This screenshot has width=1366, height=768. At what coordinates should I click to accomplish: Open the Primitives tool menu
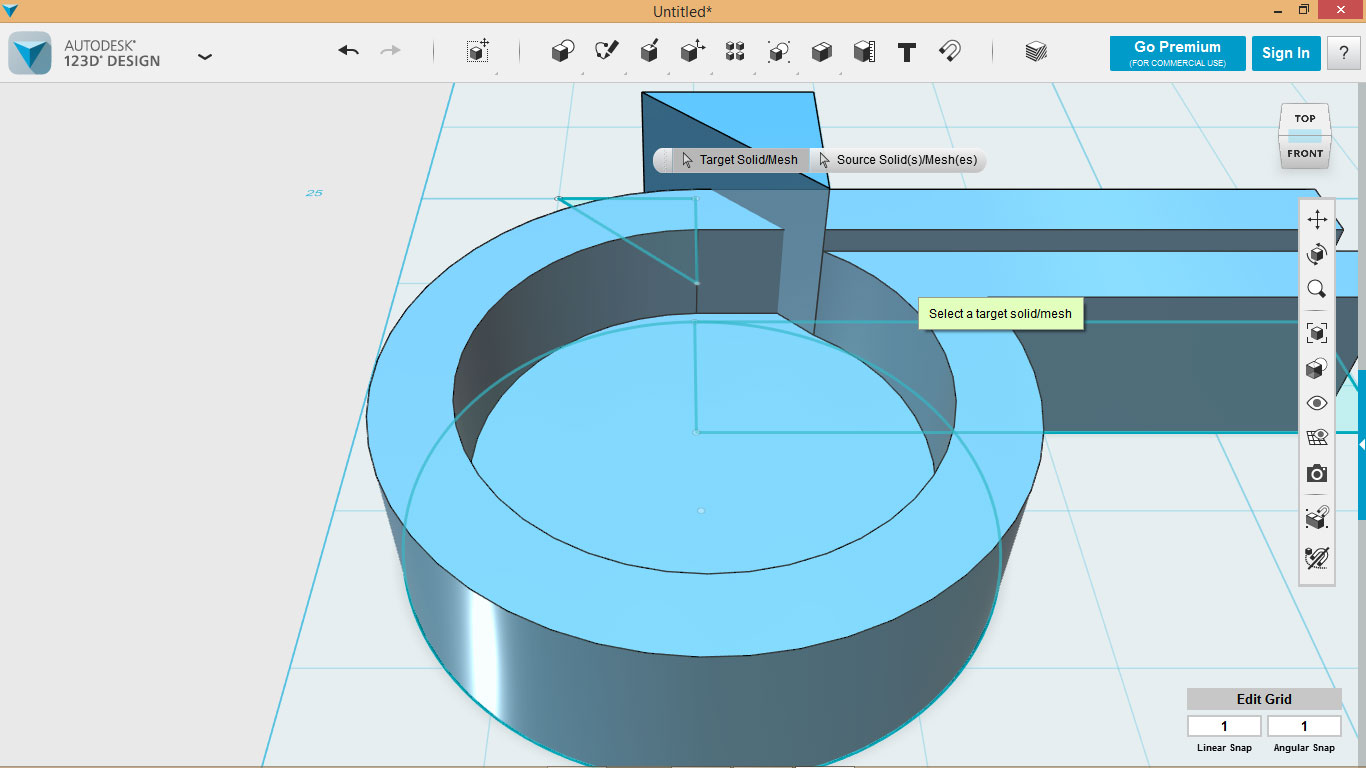[563, 52]
